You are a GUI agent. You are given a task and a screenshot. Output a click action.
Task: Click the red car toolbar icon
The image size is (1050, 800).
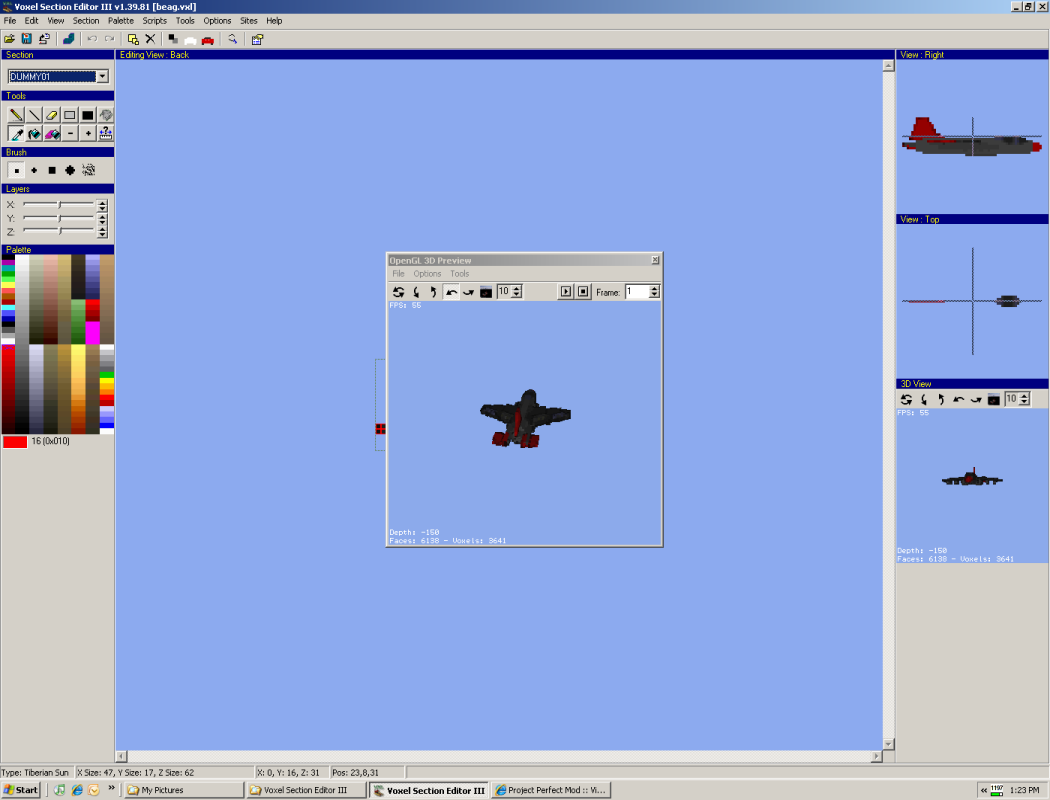(207, 39)
